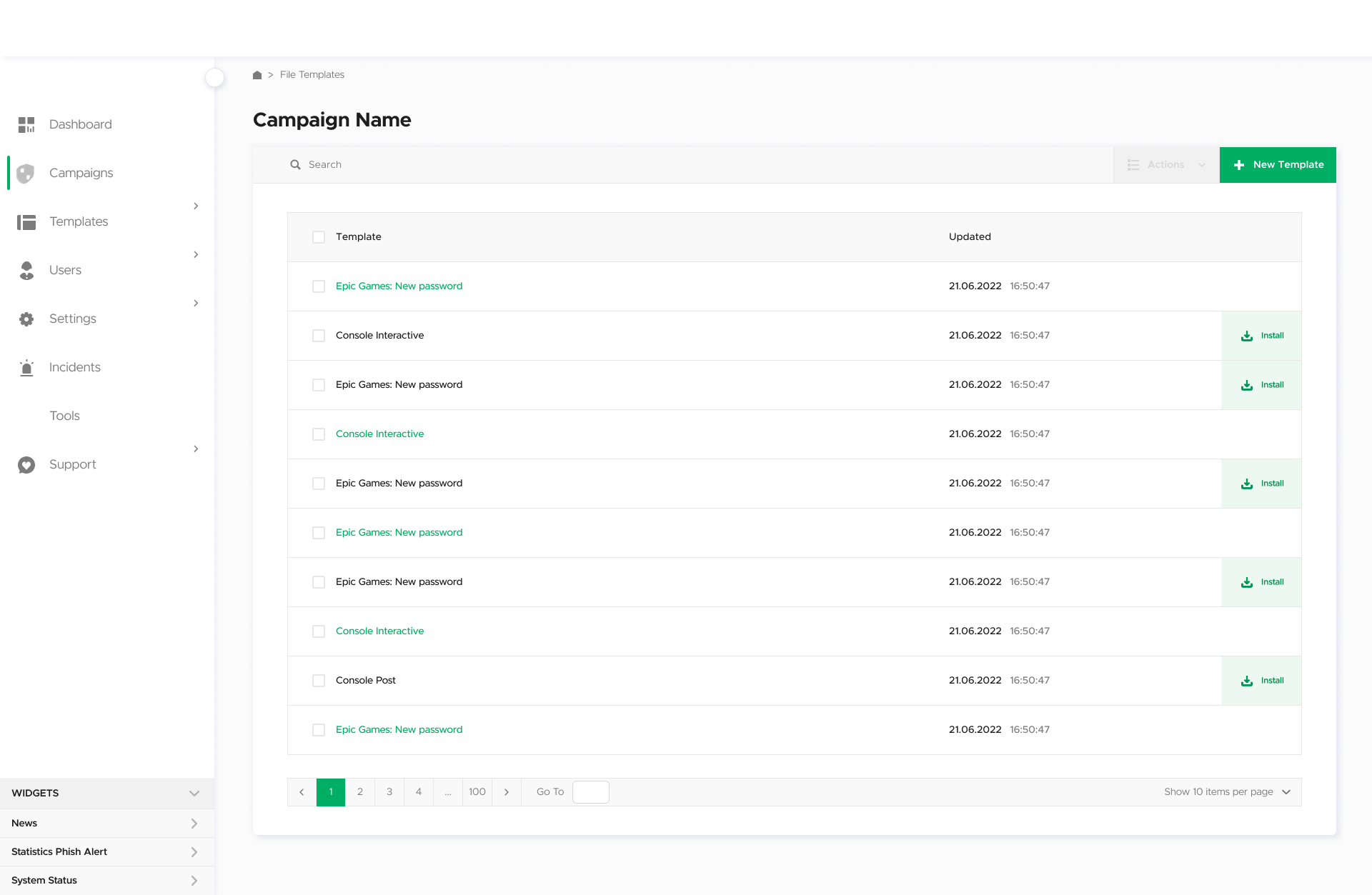The height and width of the screenshot is (895, 1372).
Task: Click the Users person icon
Action: tap(26, 271)
